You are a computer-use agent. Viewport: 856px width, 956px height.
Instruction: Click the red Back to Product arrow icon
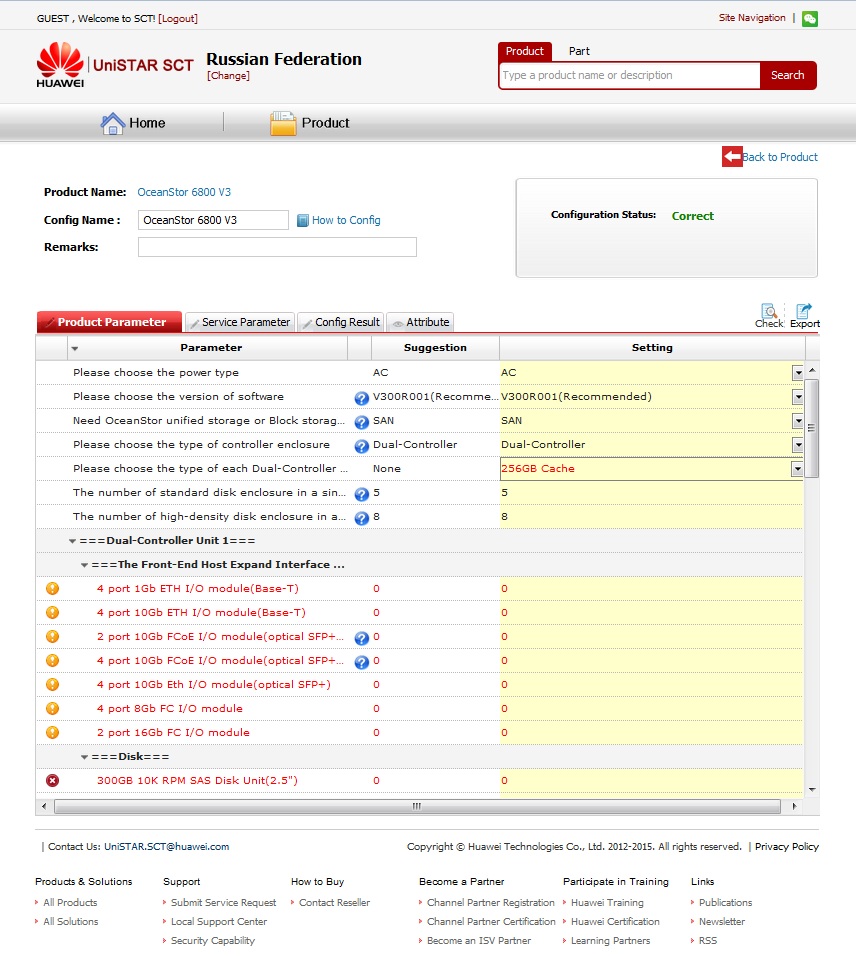tap(732, 157)
